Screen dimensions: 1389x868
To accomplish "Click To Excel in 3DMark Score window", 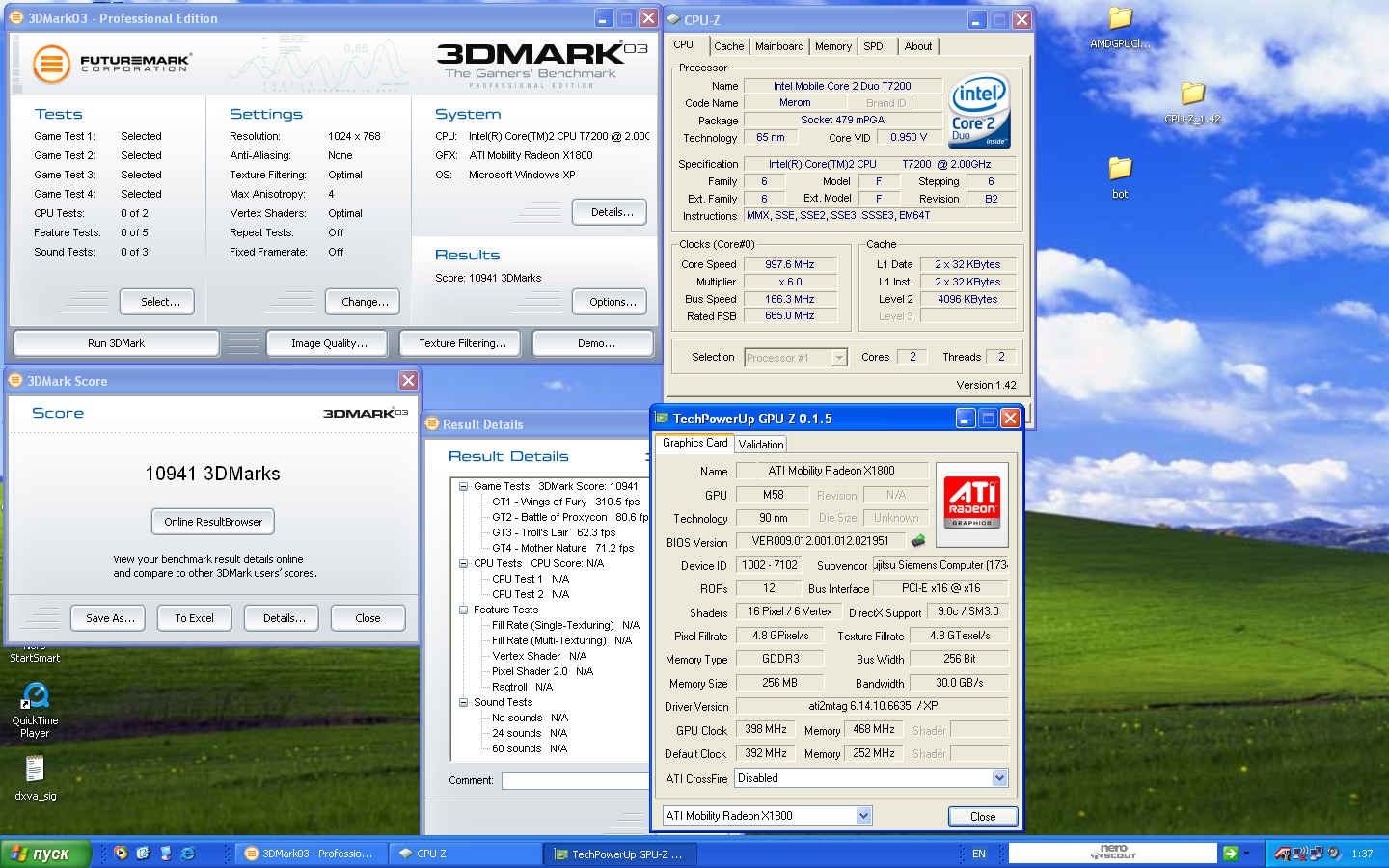I will [x=195, y=618].
